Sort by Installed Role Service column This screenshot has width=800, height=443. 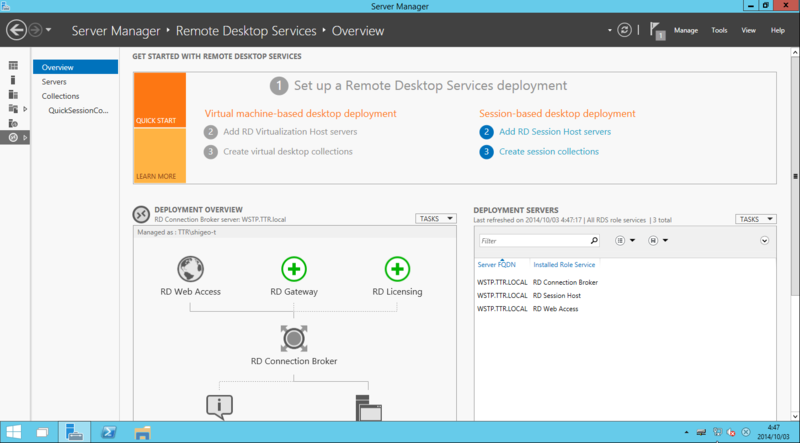point(564,265)
